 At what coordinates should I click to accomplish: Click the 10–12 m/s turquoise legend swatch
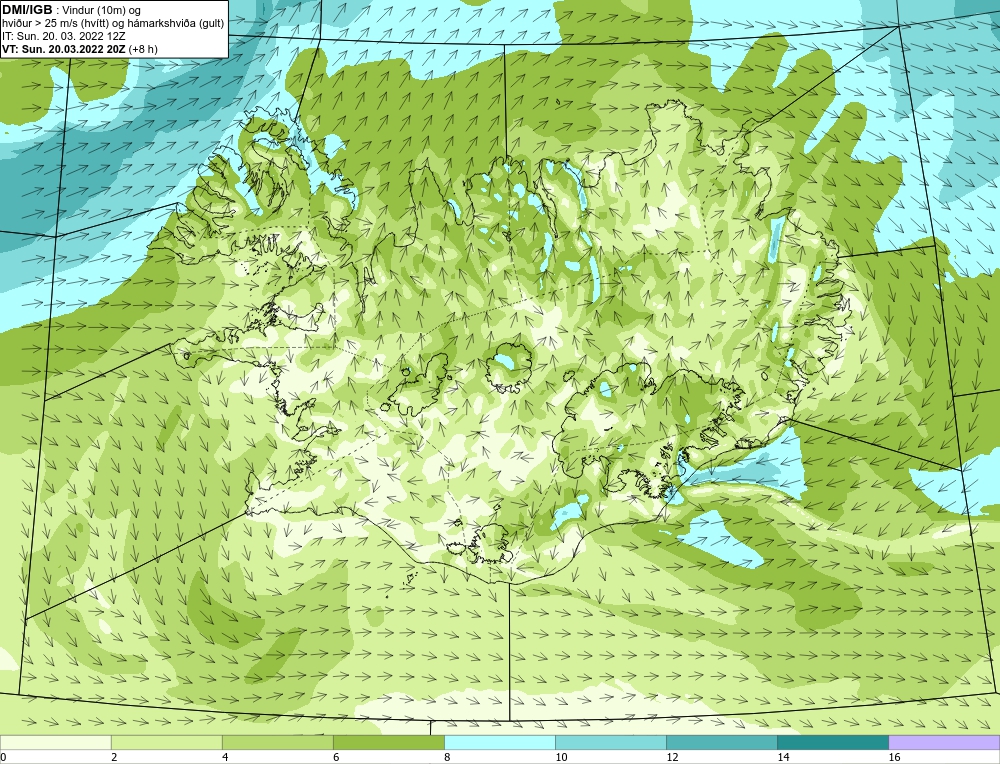(x=611, y=742)
